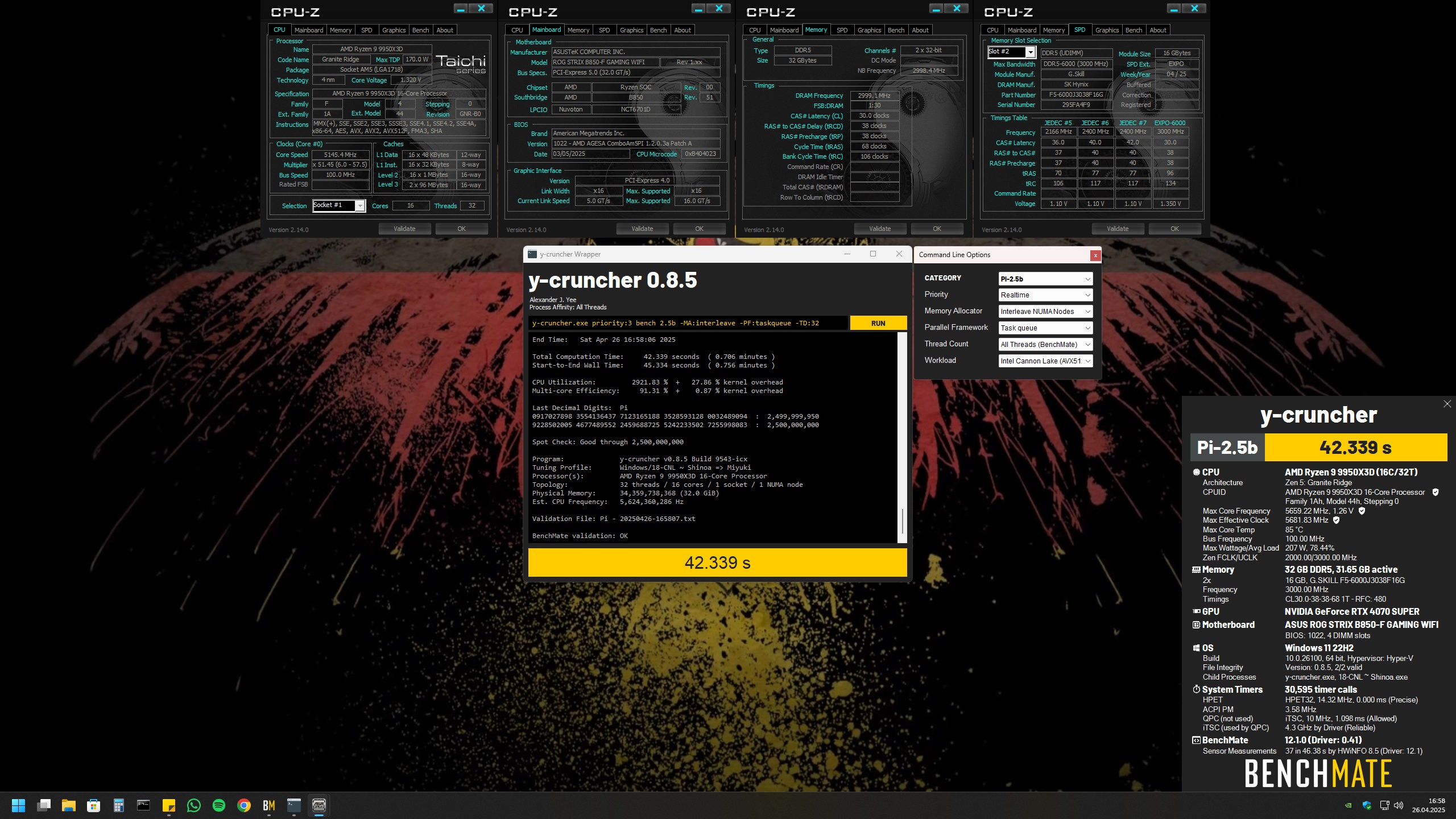Open Command Prompt taskbar icon
Screen dimensions: 1456x819
143,805
